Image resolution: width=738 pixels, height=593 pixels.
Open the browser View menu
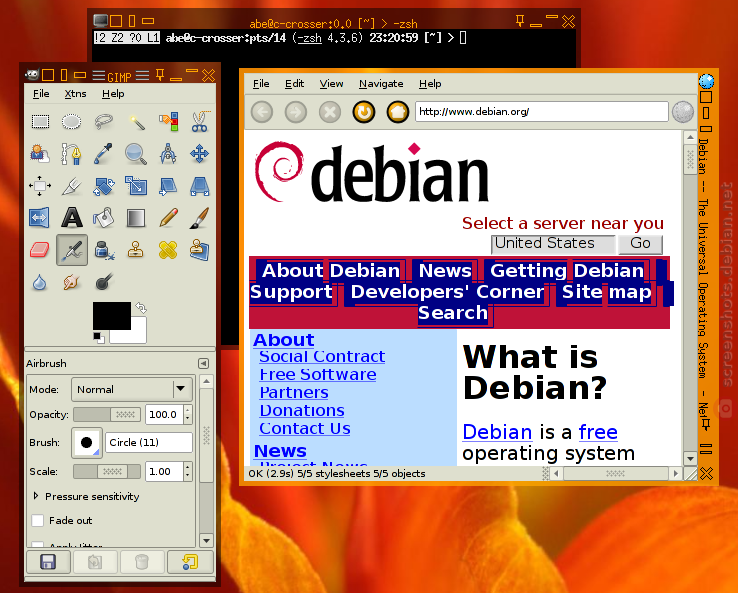(x=331, y=83)
